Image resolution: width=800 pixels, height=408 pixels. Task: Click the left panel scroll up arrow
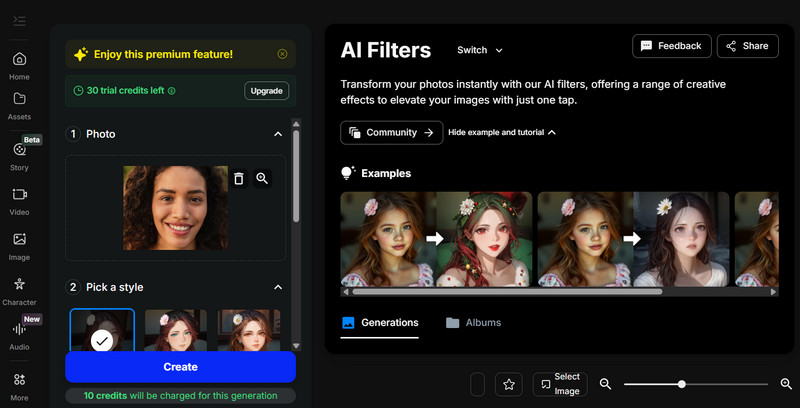coord(296,123)
